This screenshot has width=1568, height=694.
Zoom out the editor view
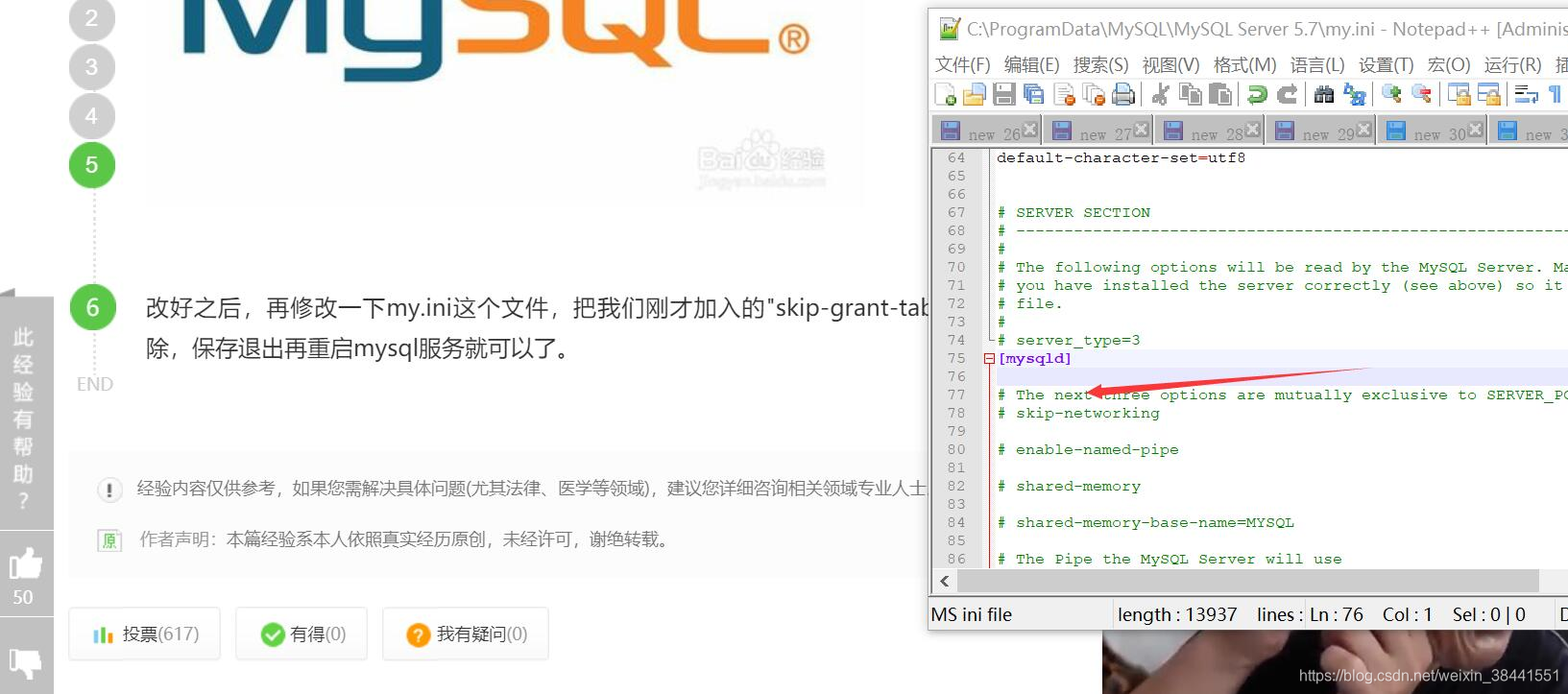click(x=1422, y=94)
